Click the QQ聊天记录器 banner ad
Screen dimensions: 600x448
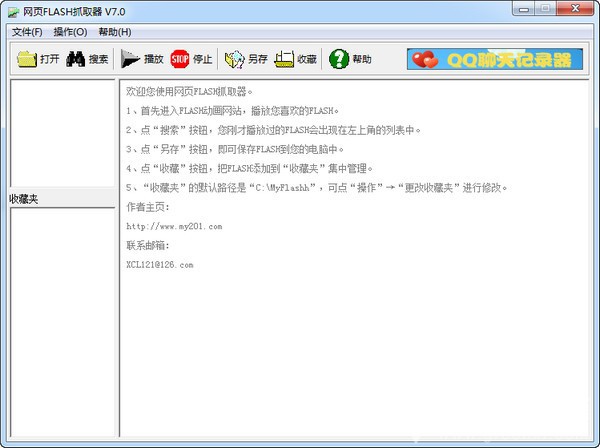click(x=495, y=59)
